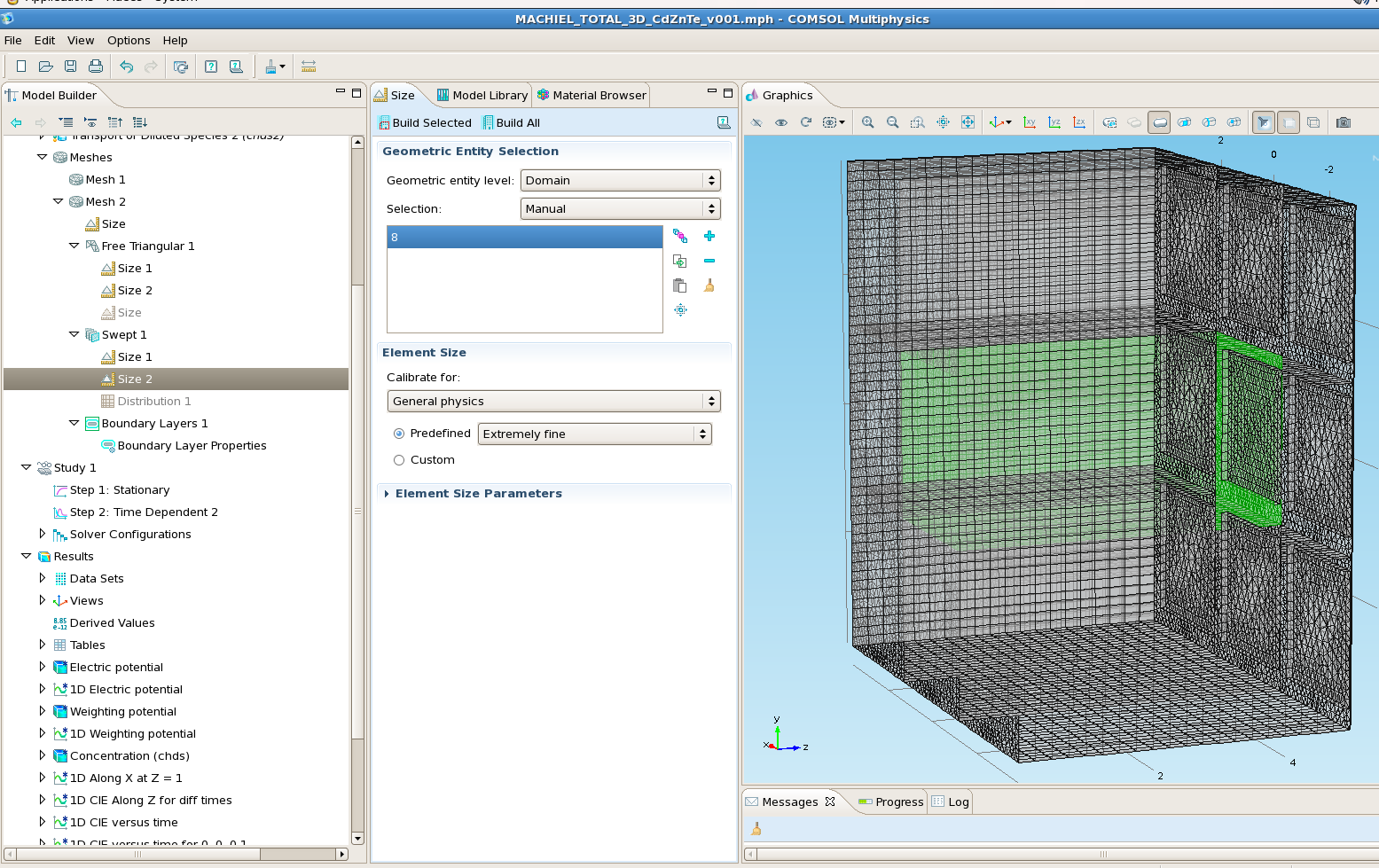The image size is (1379, 868).
Task: Select the Custom radio button
Action: click(399, 460)
